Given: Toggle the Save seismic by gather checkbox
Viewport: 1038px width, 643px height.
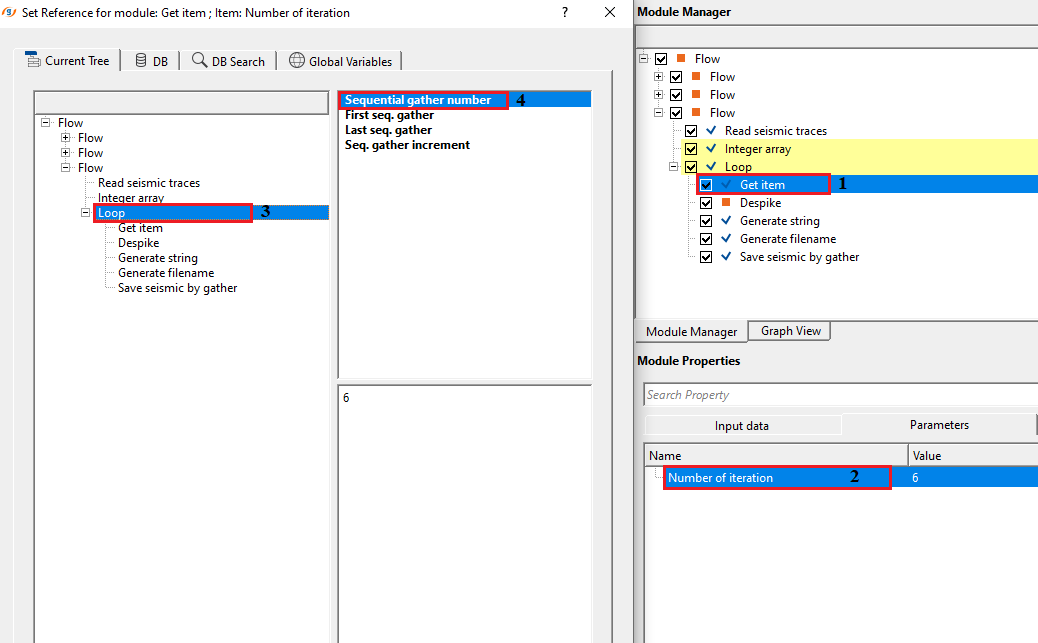Looking at the screenshot, I should (706, 257).
